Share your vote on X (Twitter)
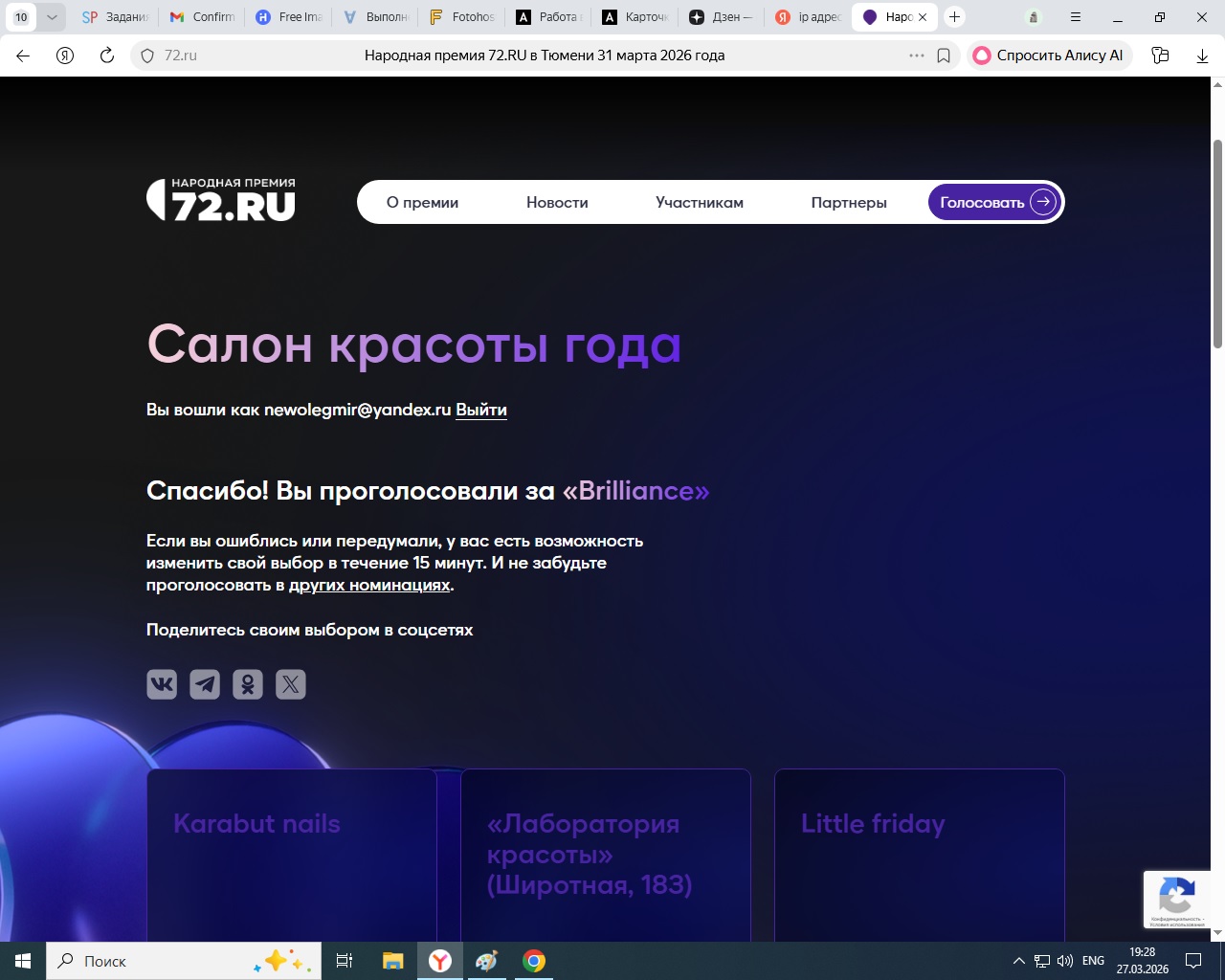 click(x=291, y=684)
